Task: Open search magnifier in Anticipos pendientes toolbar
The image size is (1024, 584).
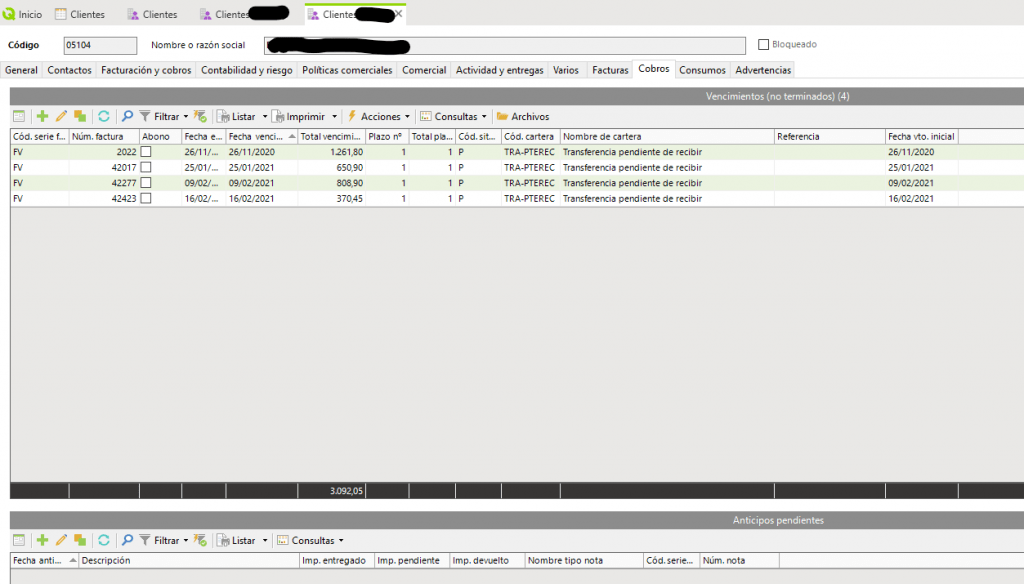Action: point(127,540)
